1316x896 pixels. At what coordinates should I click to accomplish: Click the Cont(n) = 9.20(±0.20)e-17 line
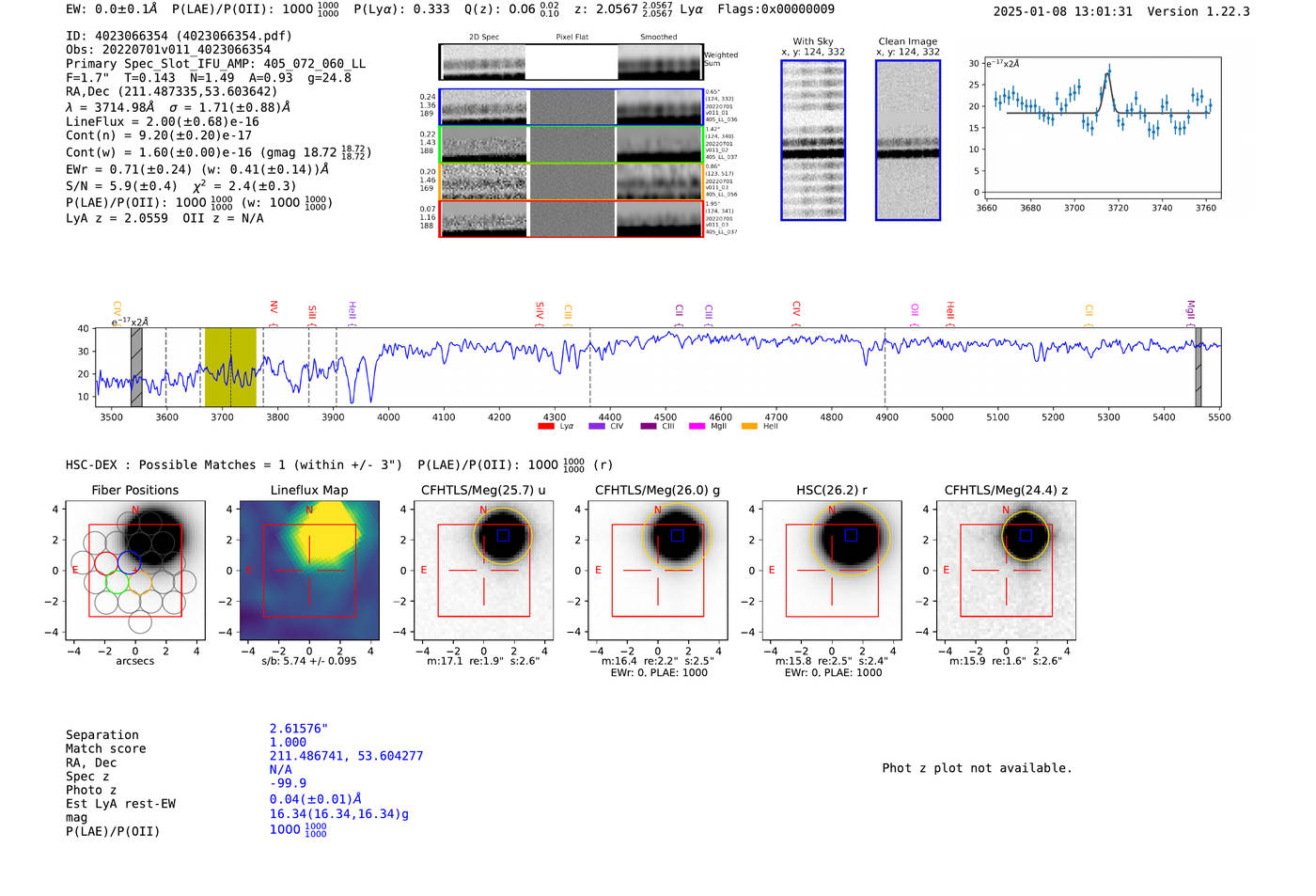(159, 135)
